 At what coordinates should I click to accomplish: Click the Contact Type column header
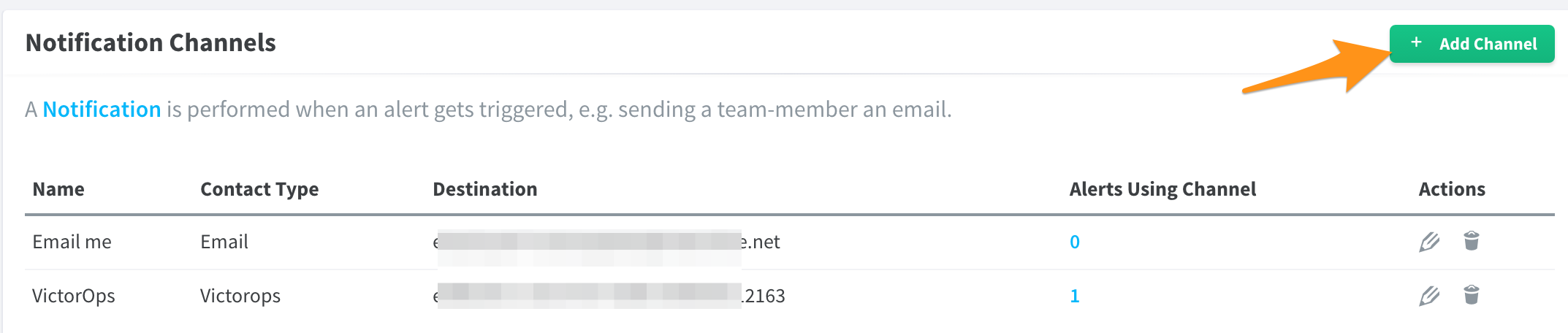point(259,190)
